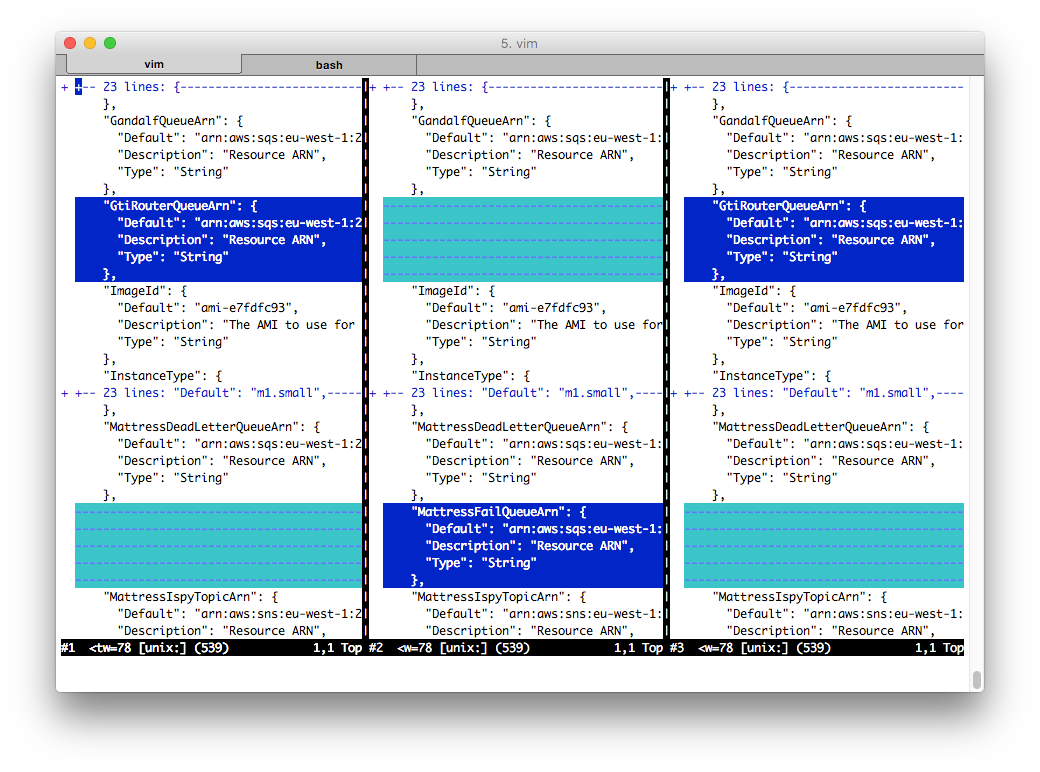Expand m1.small fold in pane #1
The height and width of the screenshot is (772, 1040).
(x=212, y=393)
